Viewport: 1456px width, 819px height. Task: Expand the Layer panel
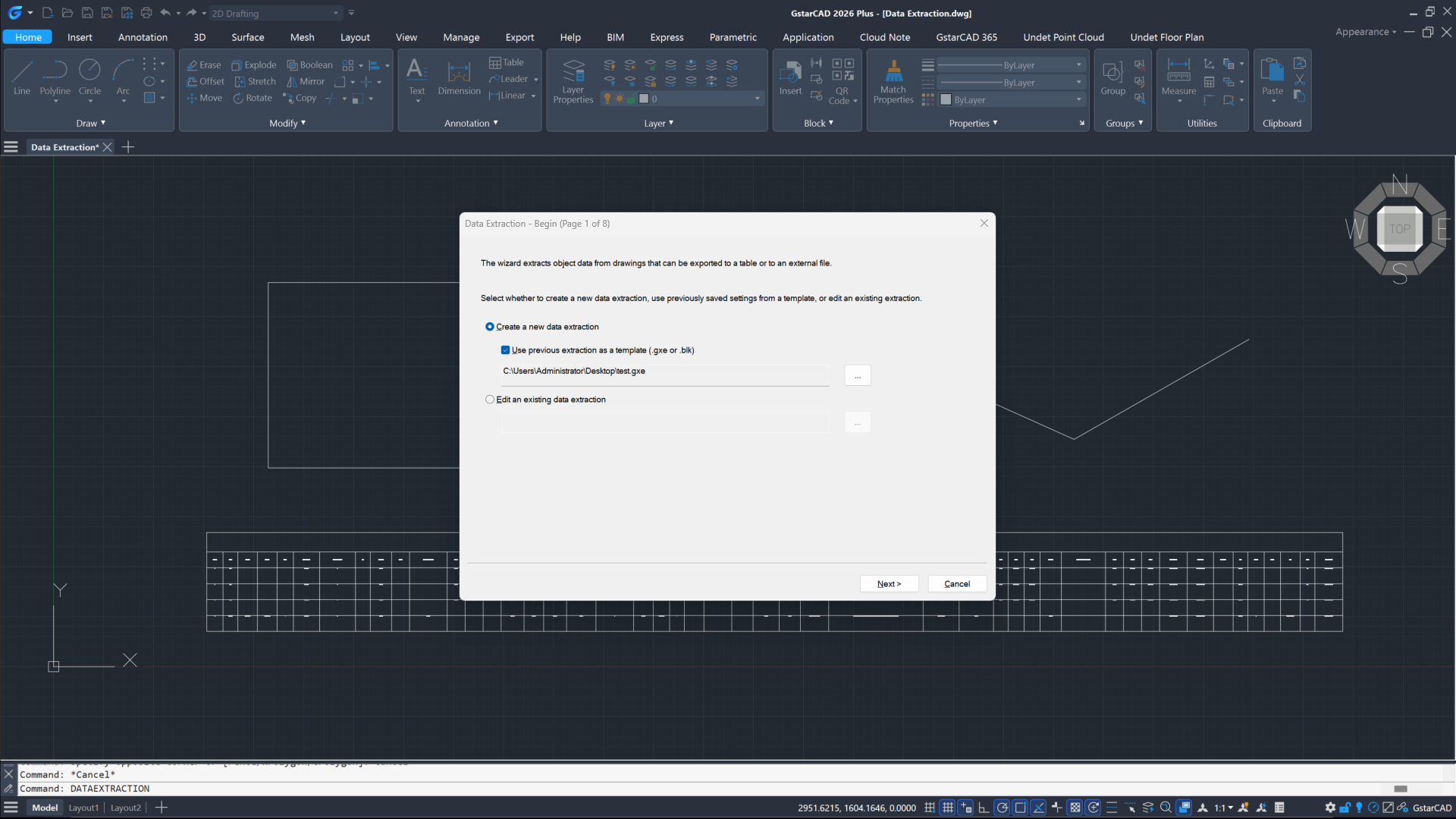(658, 124)
